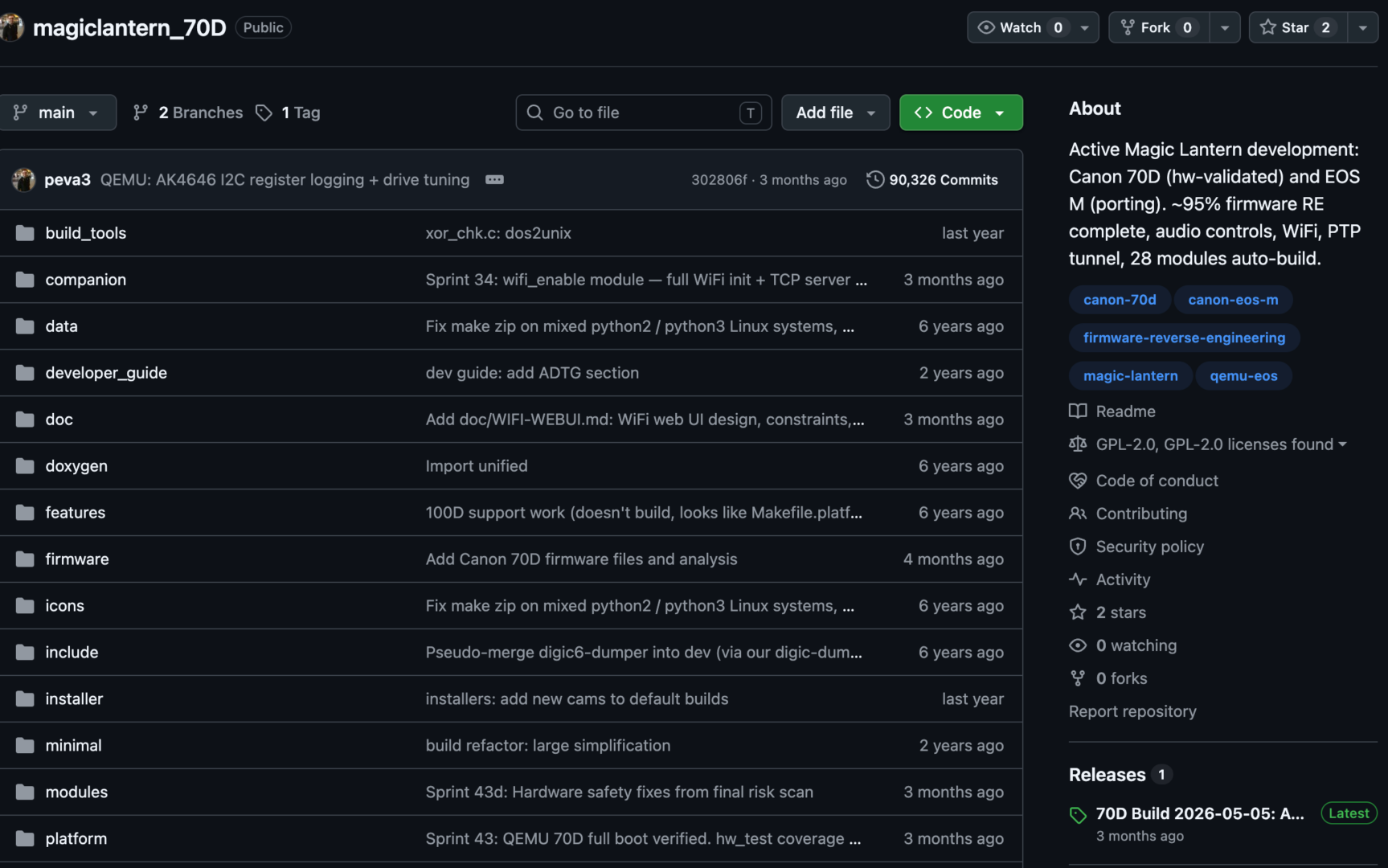Open the main branch selector dropdown

point(58,113)
